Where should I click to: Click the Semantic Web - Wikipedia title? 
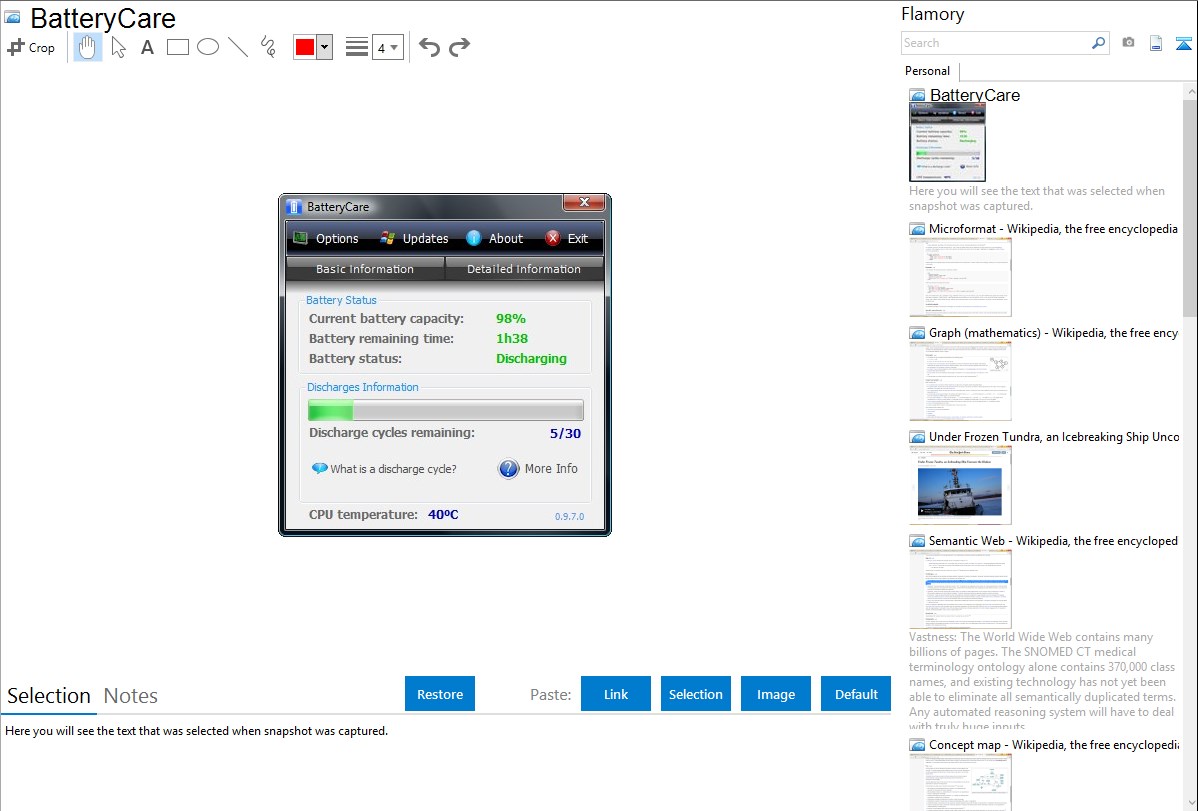[x=1053, y=540]
